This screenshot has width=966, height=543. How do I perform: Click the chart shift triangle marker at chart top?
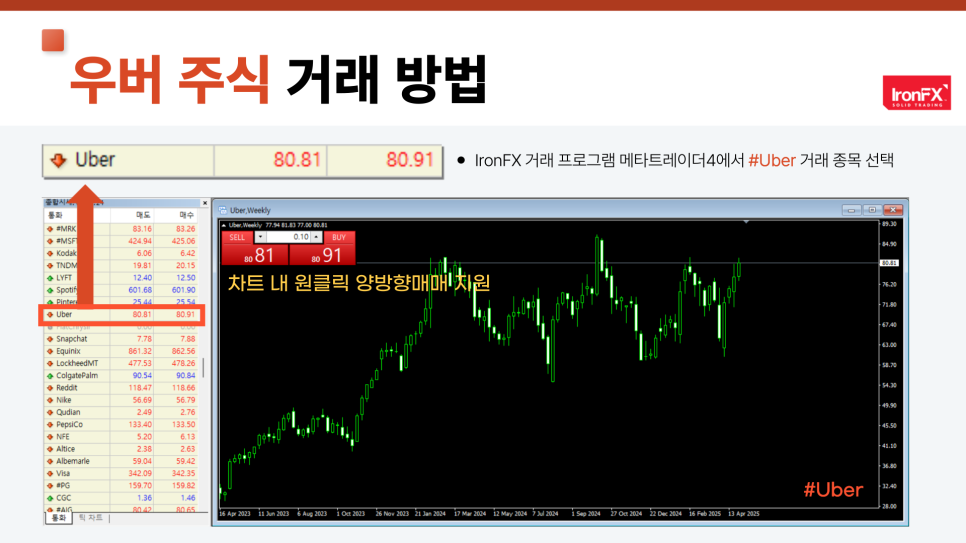pyautogui.click(x=746, y=222)
